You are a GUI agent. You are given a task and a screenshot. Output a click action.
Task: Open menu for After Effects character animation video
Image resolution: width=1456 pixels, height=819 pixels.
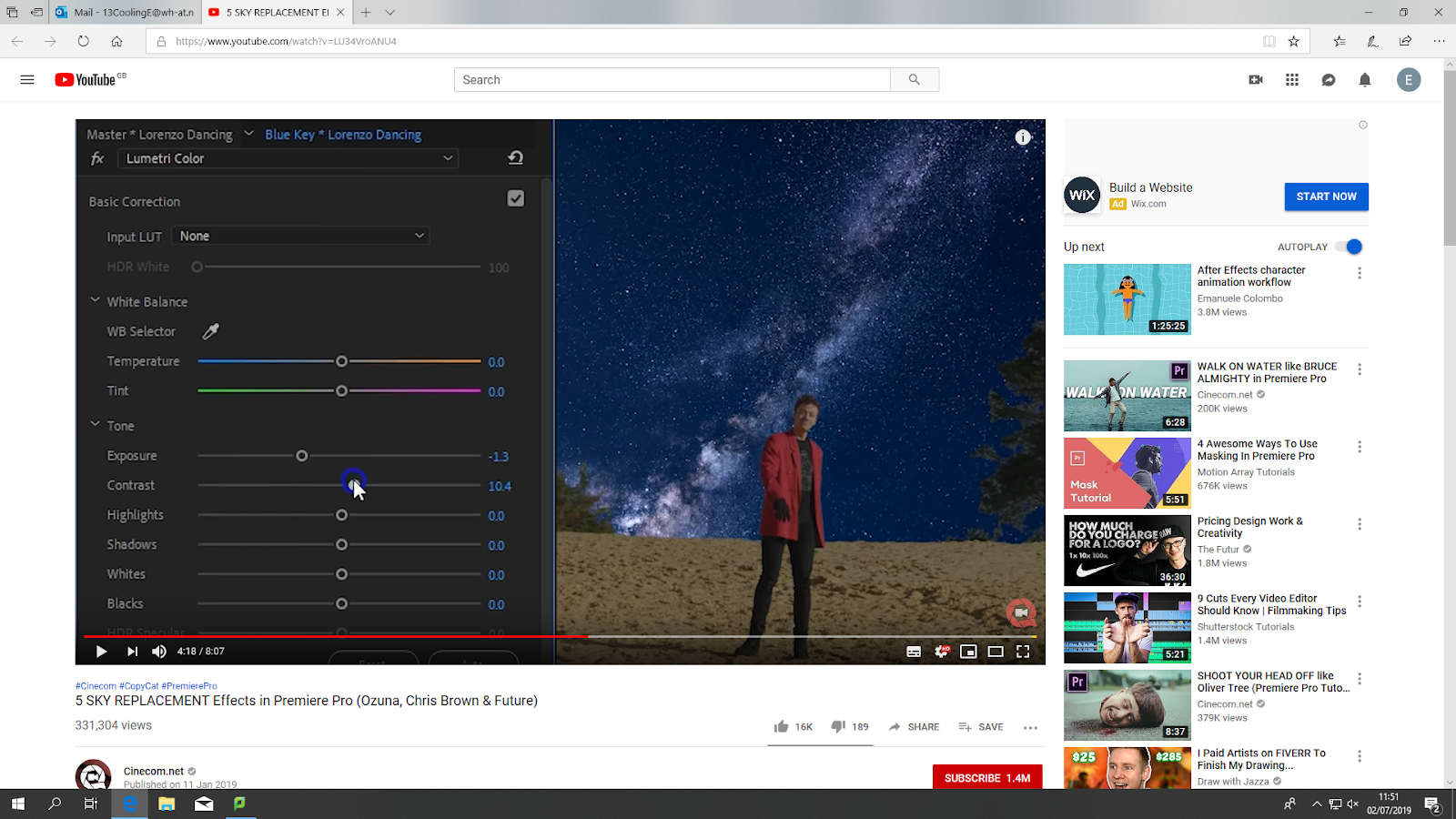pyautogui.click(x=1360, y=273)
